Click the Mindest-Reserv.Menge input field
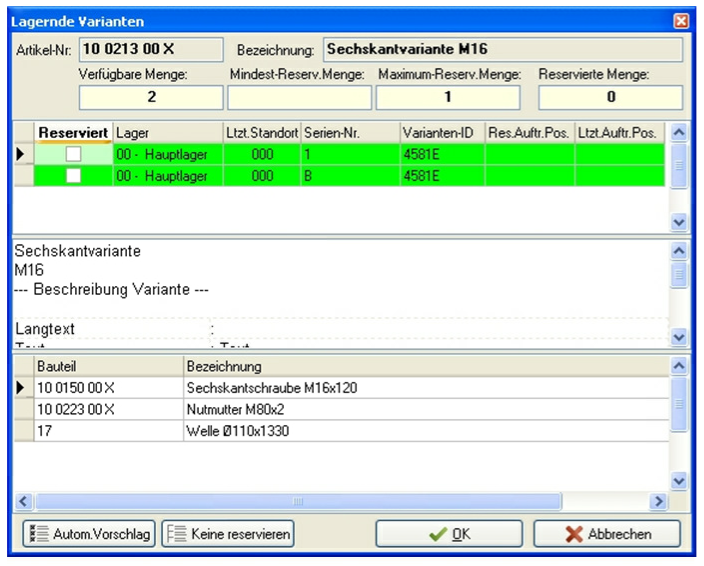 tap(297, 97)
